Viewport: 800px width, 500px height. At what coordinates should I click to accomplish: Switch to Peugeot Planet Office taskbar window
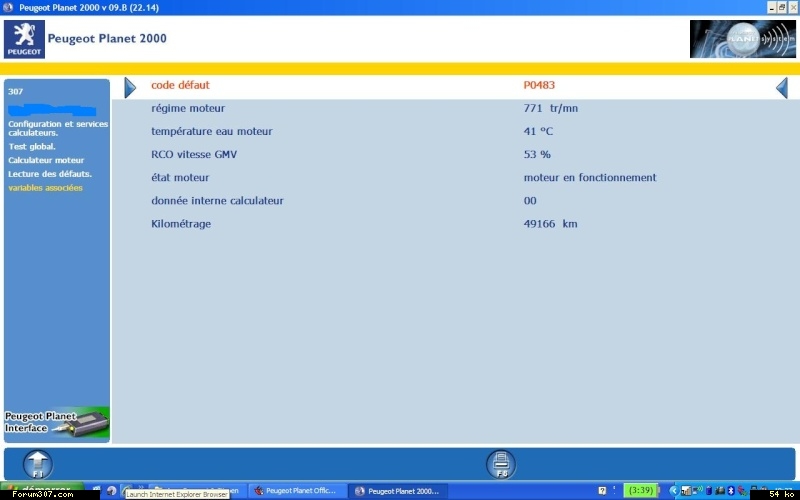(299, 491)
